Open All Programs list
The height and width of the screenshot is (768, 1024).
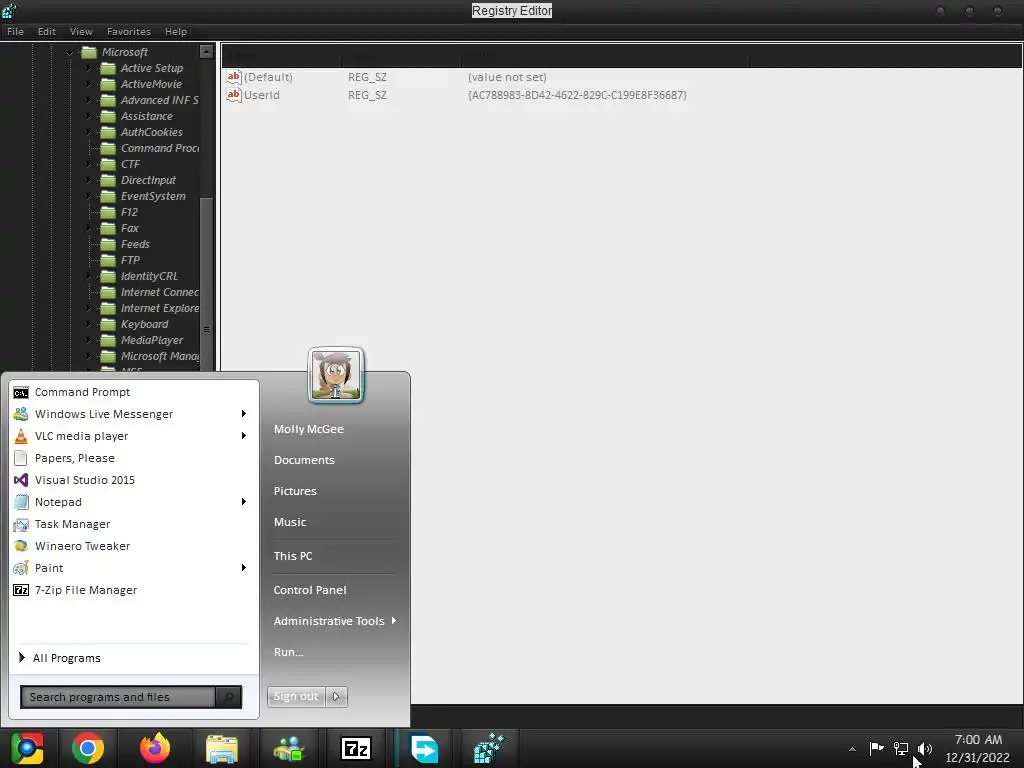click(59, 658)
